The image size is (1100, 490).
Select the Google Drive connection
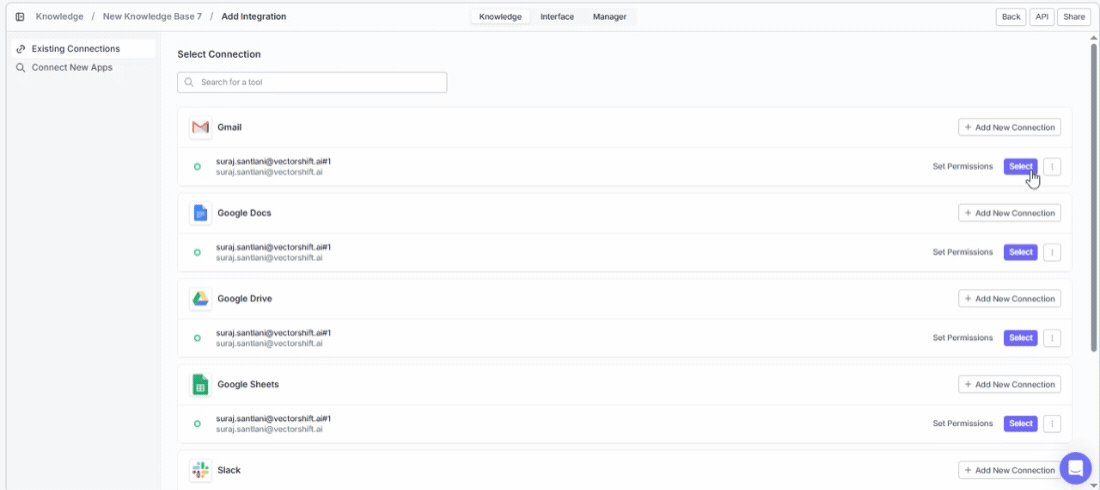pyautogui.click(x=1021, y=338)
